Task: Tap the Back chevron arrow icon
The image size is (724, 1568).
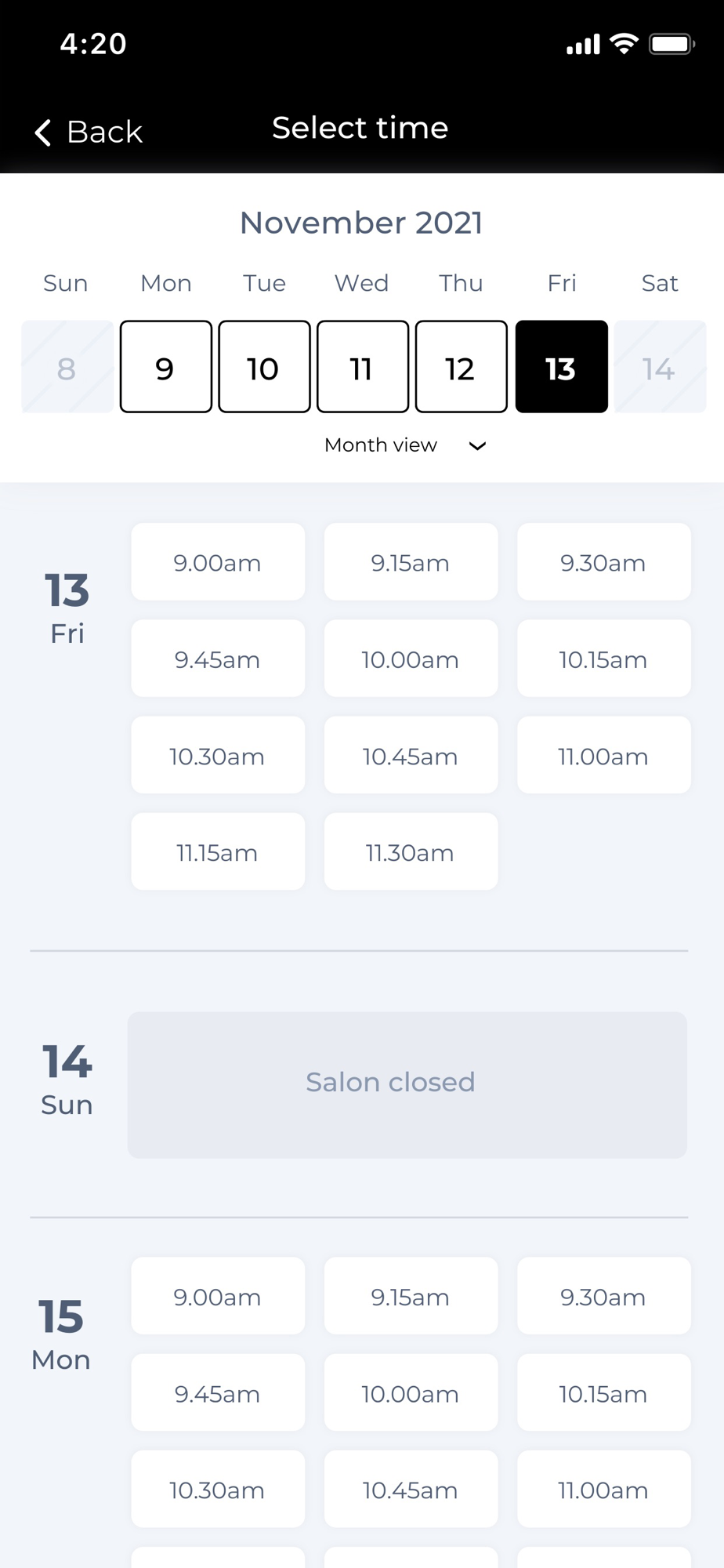Action: click(44, 132)
